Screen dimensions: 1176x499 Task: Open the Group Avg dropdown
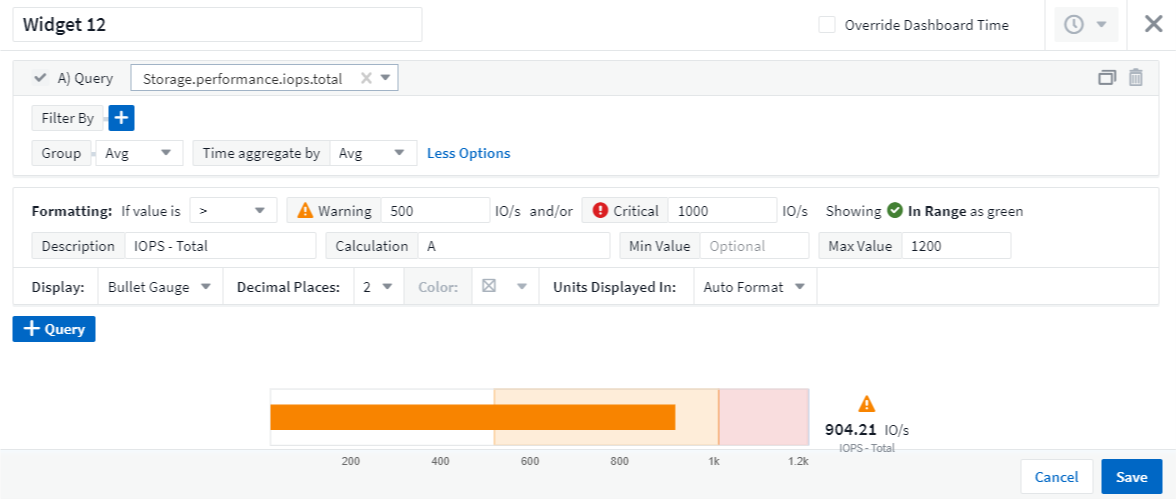coord(139,153)
